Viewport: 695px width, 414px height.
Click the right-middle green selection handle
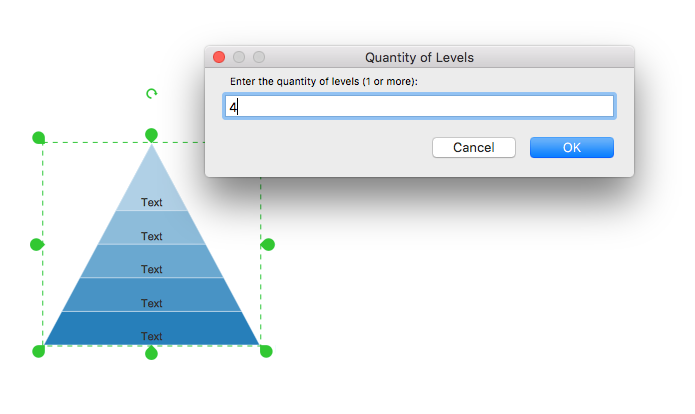[x=267, y=244]
